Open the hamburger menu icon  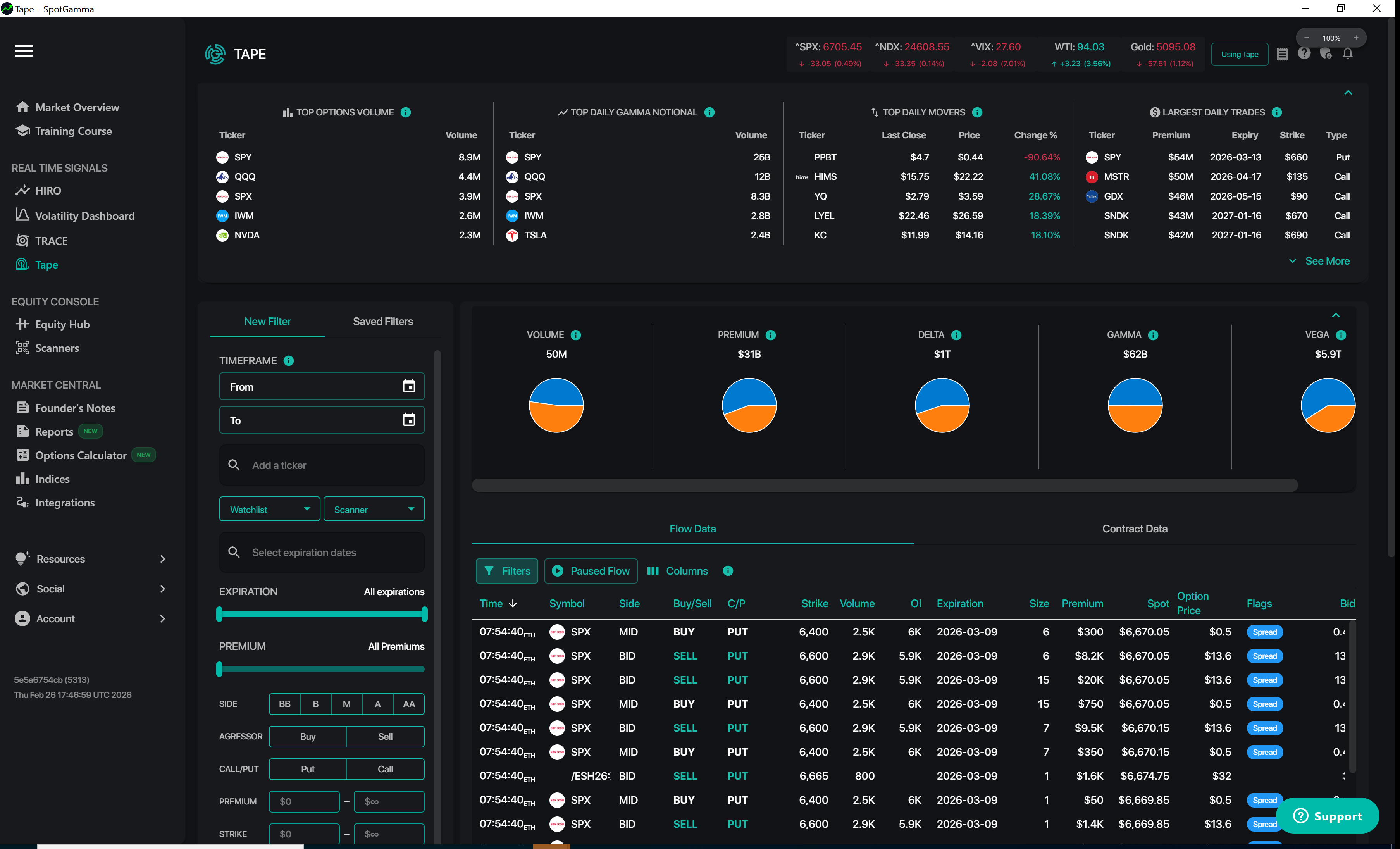coord(23,51)
